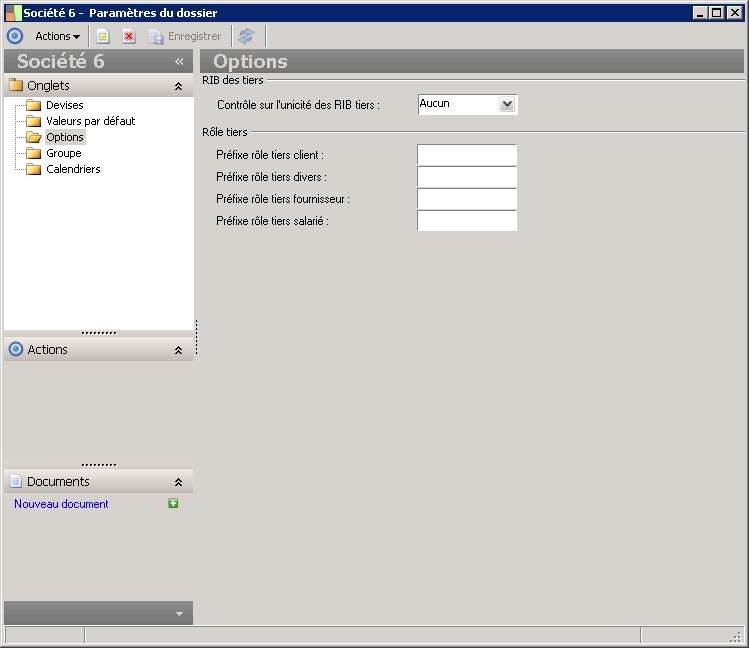
Task: Select the Groupe tree item
Action: [x=64, y=153]
